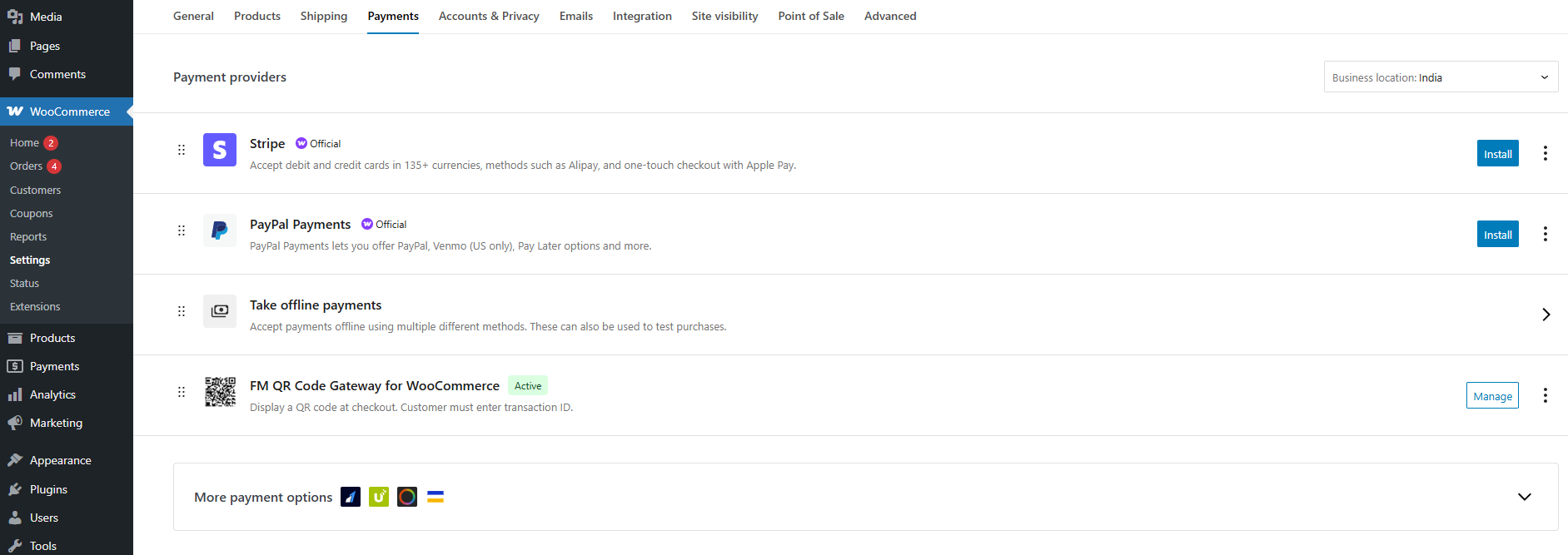Screen dimensions: 1568x555
Task: Click the blue-yellow striped payment option icon
Action: (x=436, y=497)
